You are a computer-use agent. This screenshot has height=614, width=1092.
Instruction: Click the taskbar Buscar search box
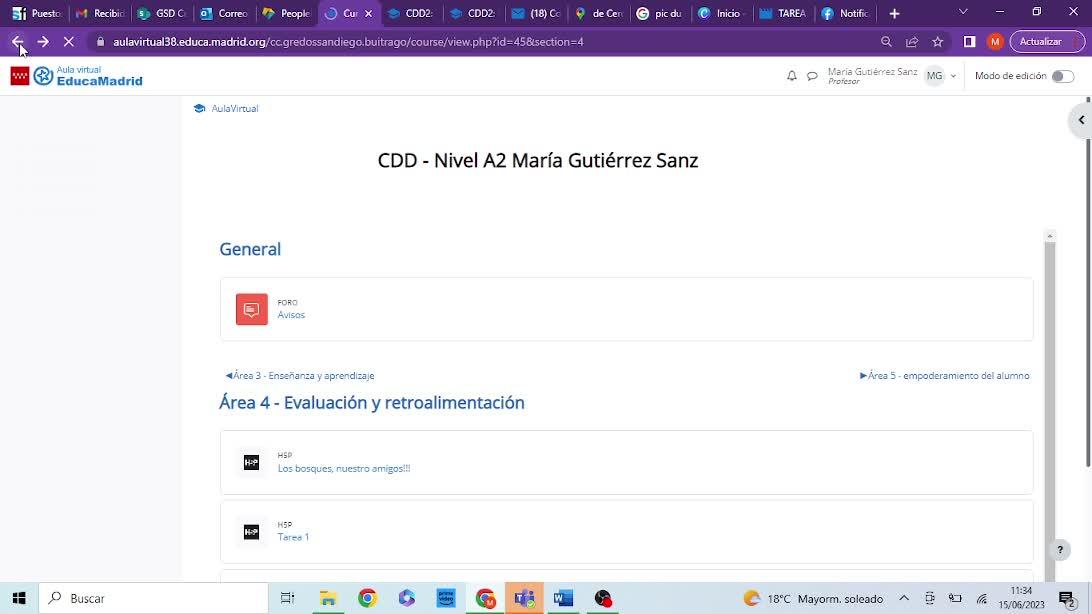pyautogui.click(x=153, y=598)
